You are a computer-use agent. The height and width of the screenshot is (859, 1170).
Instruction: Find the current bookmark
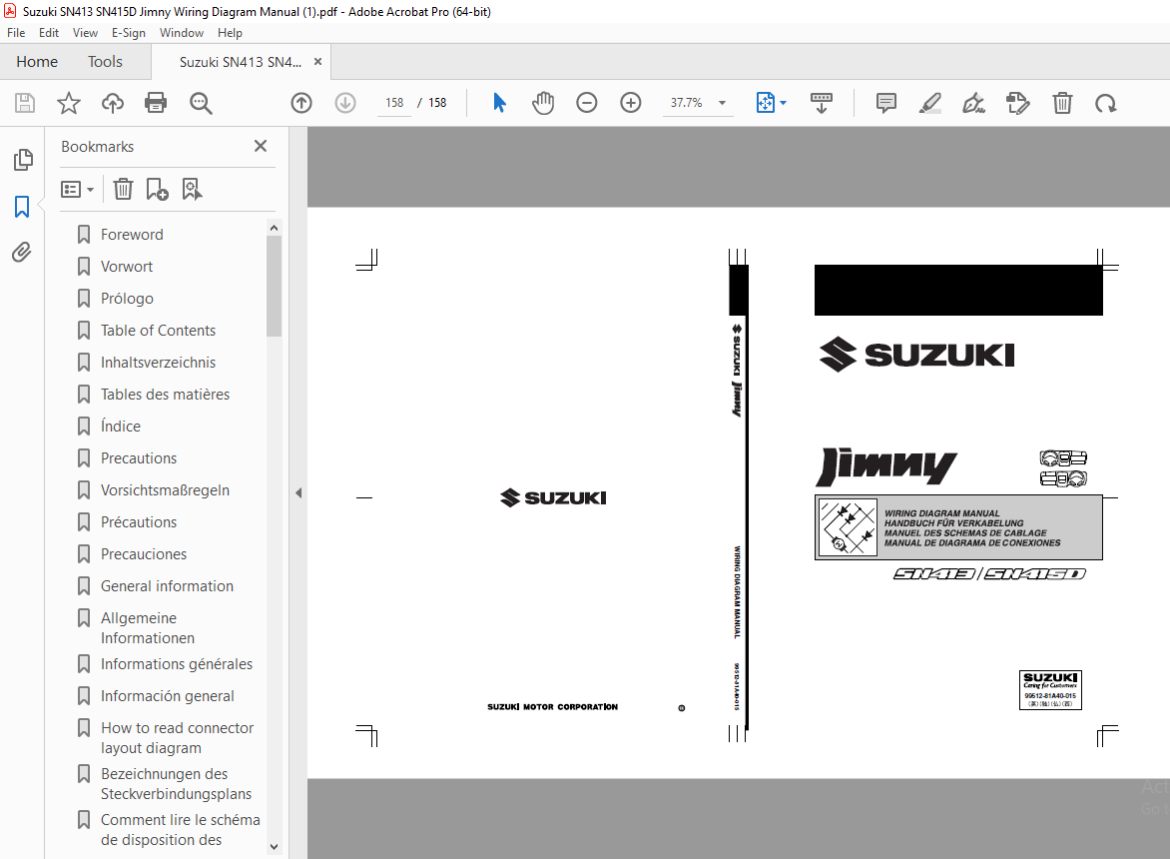click(192, 190)
